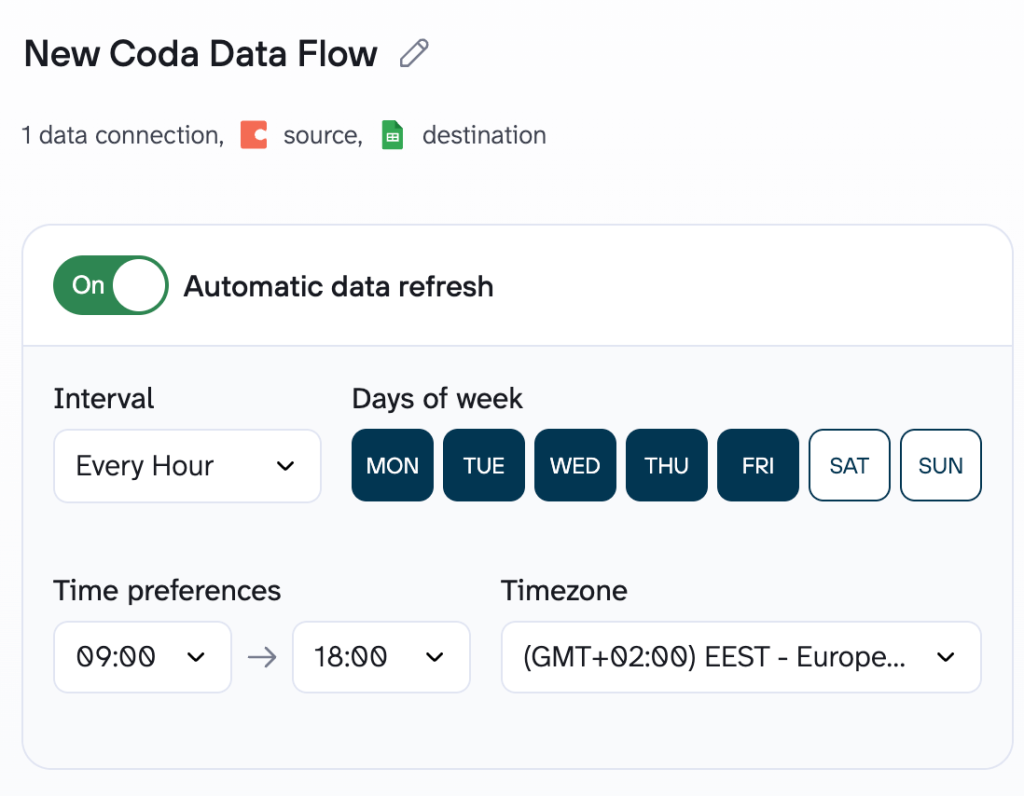The width and height of the screenshot is (1024, 796).
Task: Enable SAT refresh day
Action: 849,465
